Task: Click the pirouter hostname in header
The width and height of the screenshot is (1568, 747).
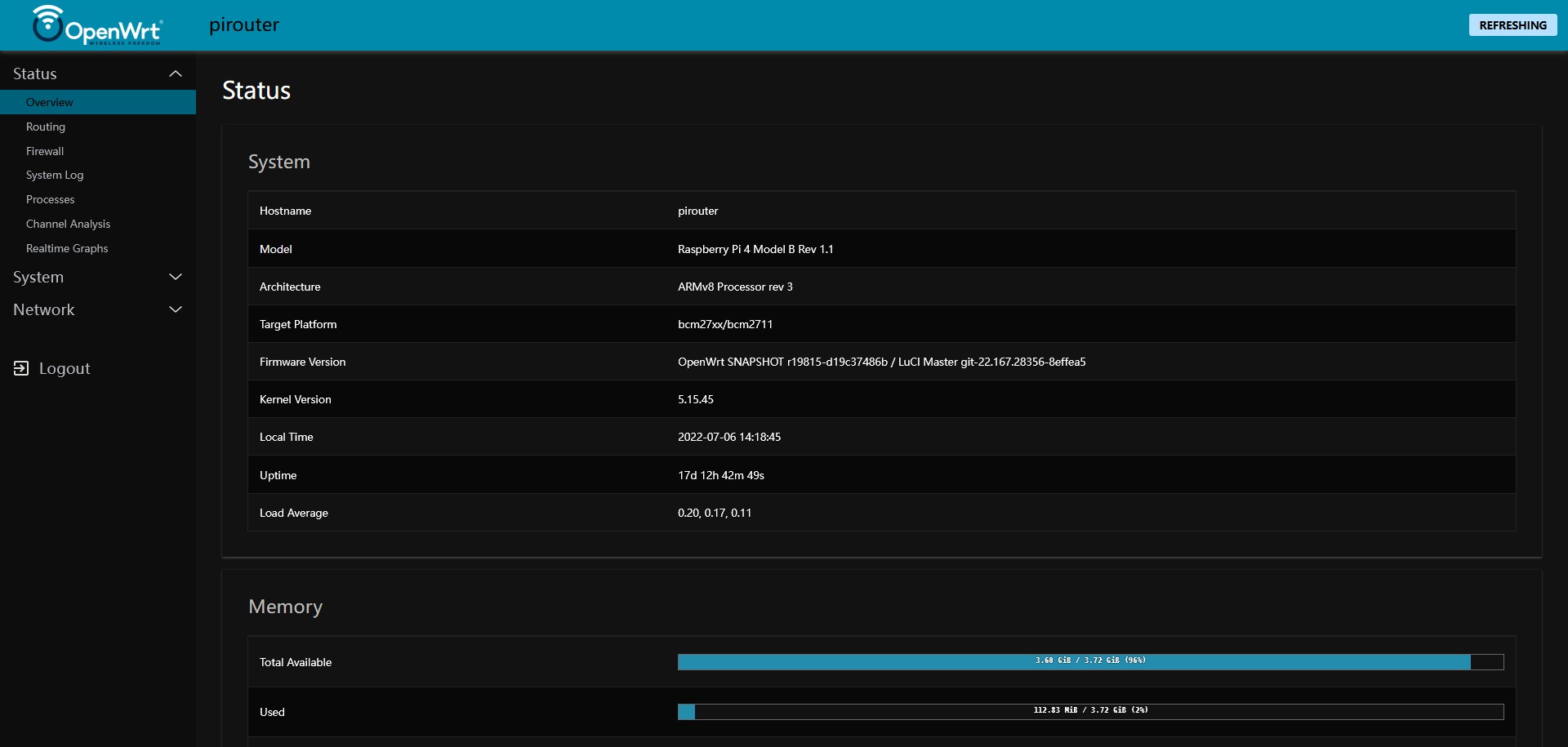Action: (x=244, y=25)
